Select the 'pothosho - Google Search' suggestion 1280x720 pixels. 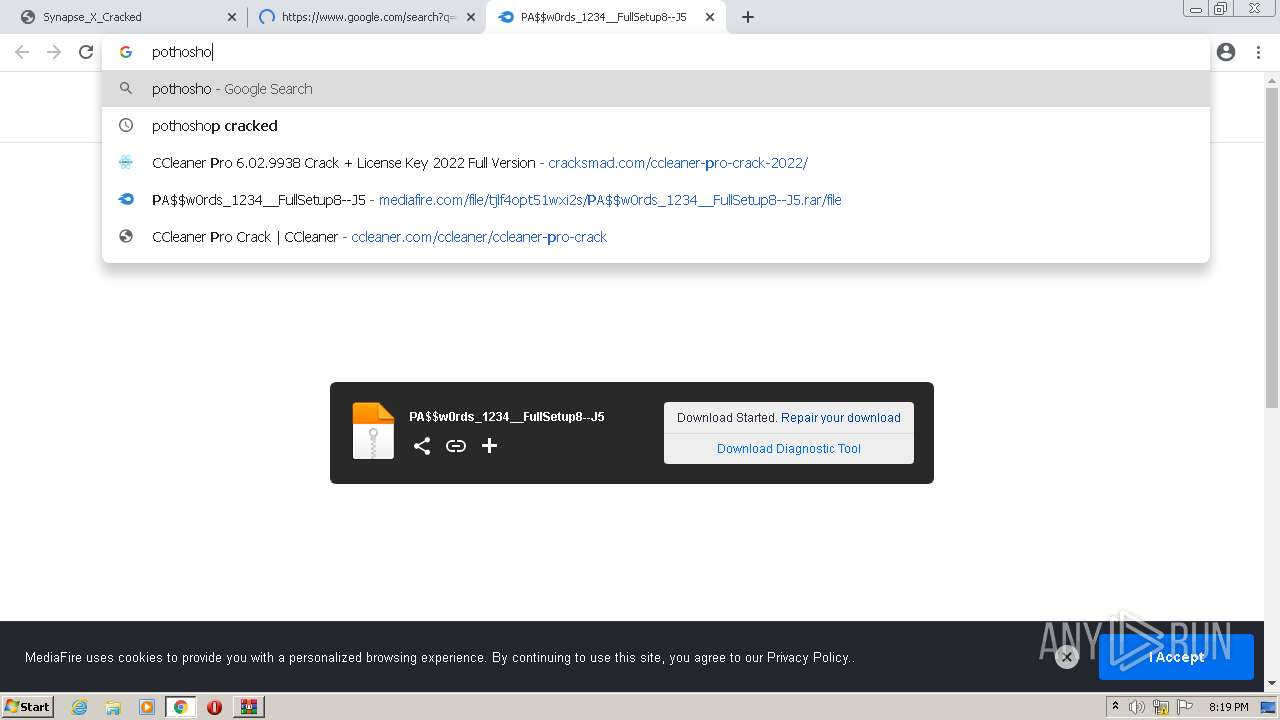pyautogui.click(x=655, y=89)
